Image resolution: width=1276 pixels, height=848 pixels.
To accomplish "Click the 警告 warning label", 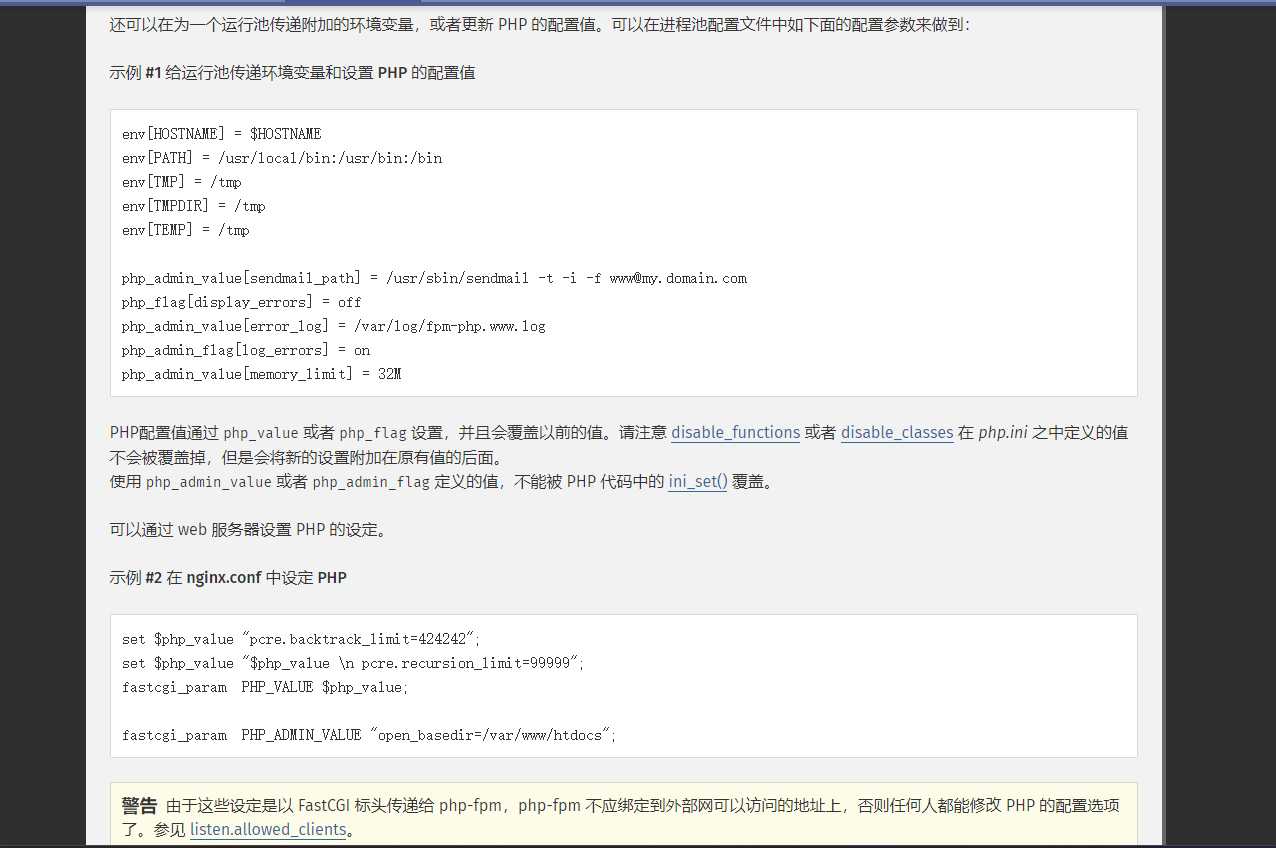I will 139,806.
